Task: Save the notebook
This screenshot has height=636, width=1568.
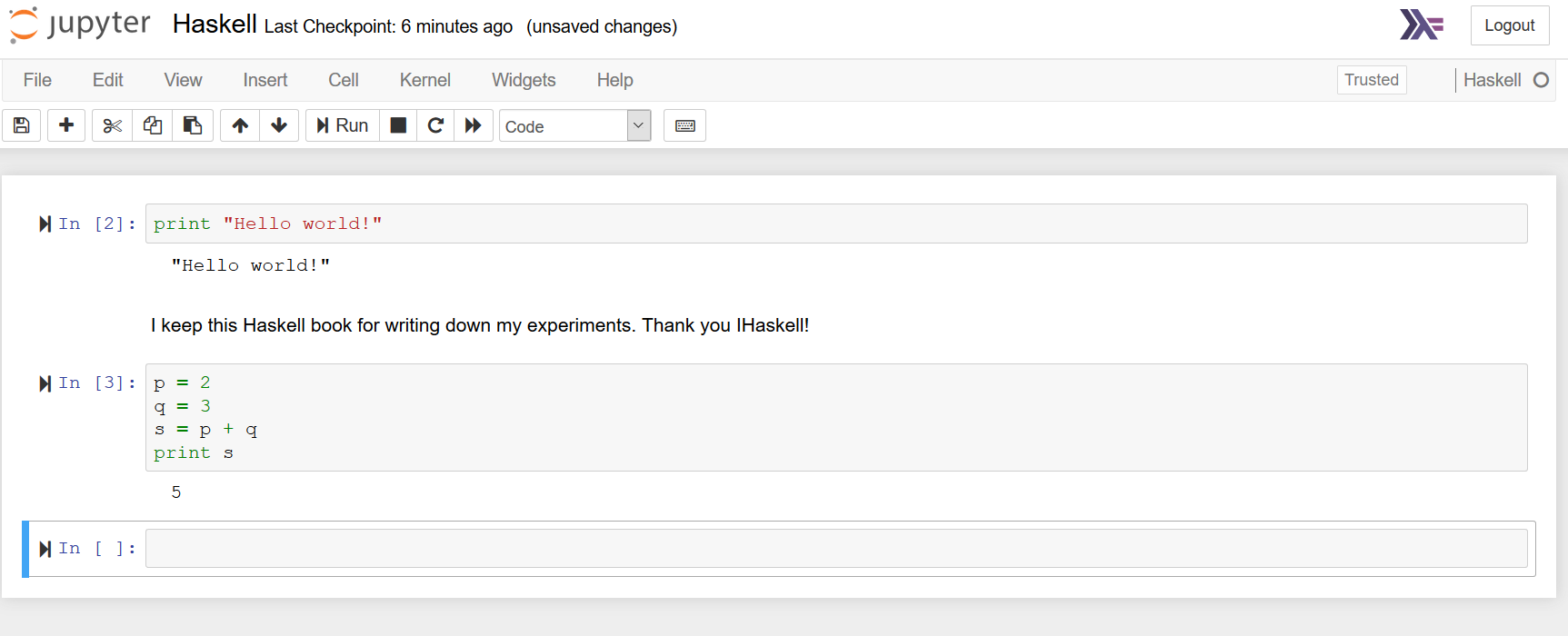Action: point(21,125)
